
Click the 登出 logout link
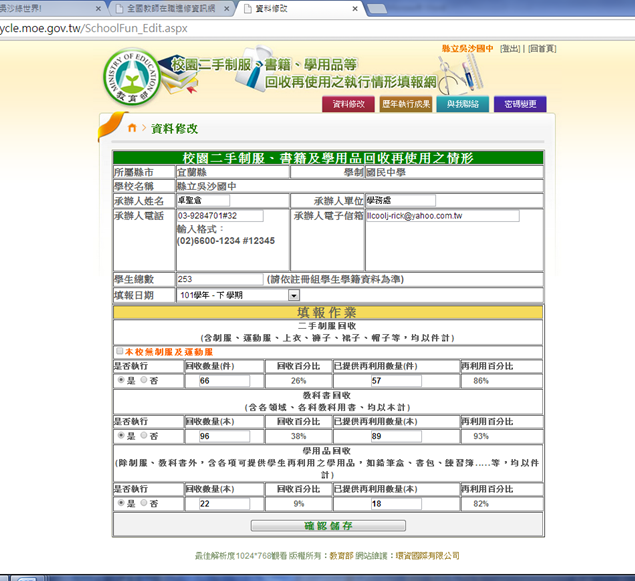tap(510, 48)
